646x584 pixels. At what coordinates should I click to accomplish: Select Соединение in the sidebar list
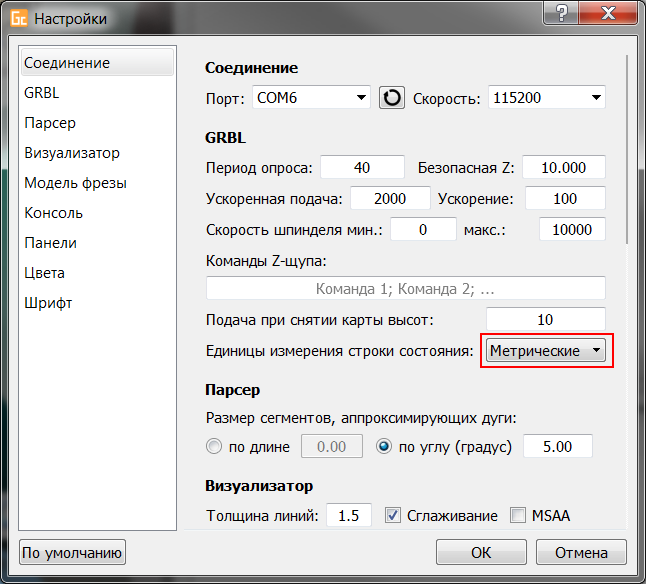[x=98, y=63]
